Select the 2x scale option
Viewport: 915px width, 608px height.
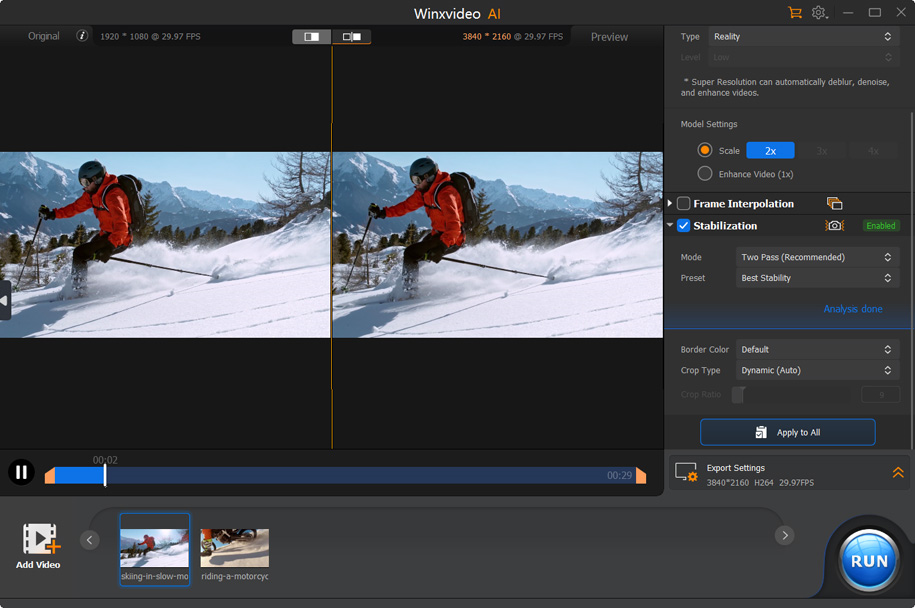[x=770, y=151]
